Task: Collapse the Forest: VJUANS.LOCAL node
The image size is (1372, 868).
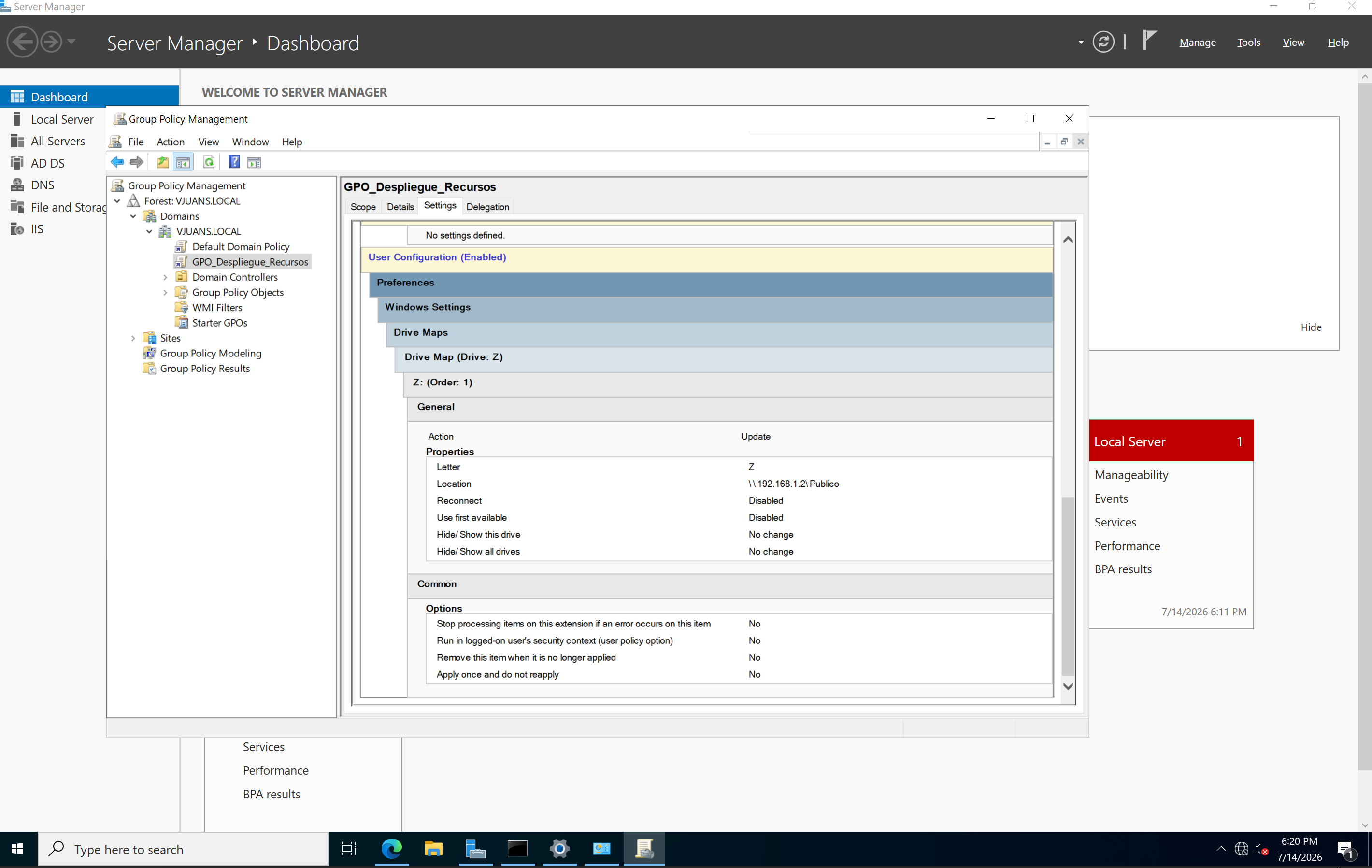Action: (117, 201)
